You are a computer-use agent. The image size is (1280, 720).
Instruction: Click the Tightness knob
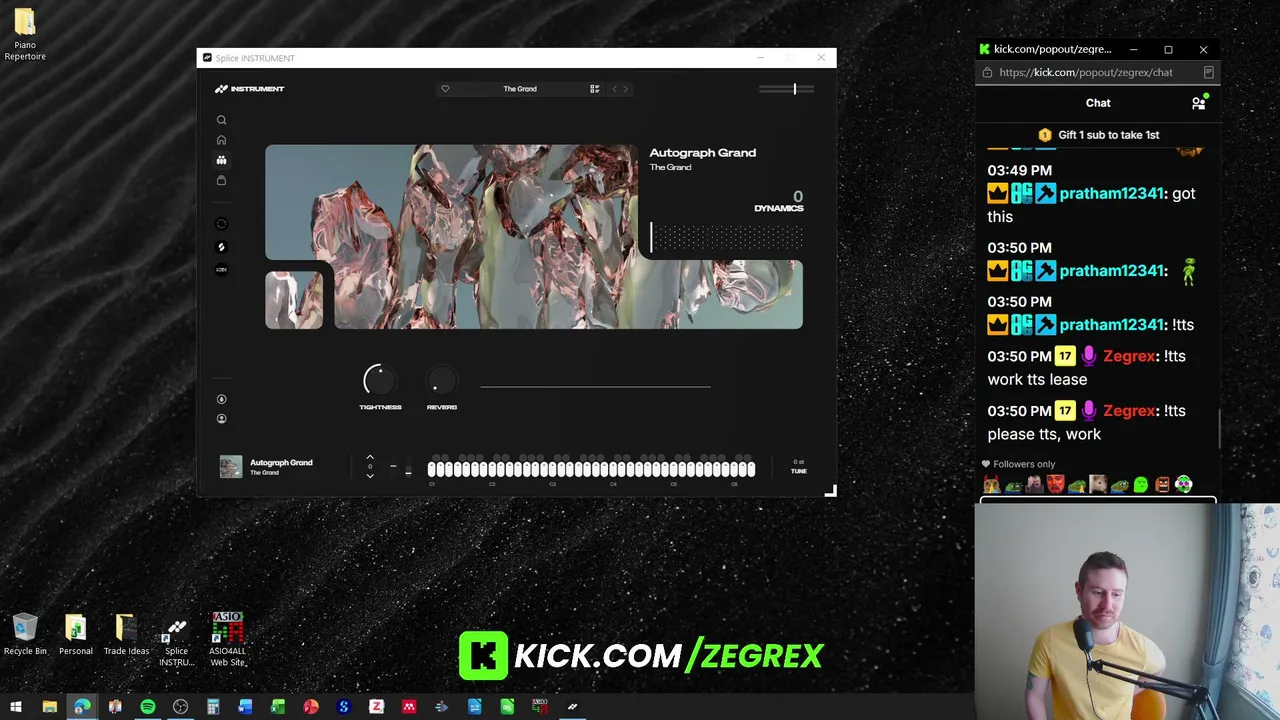point(379,380)
